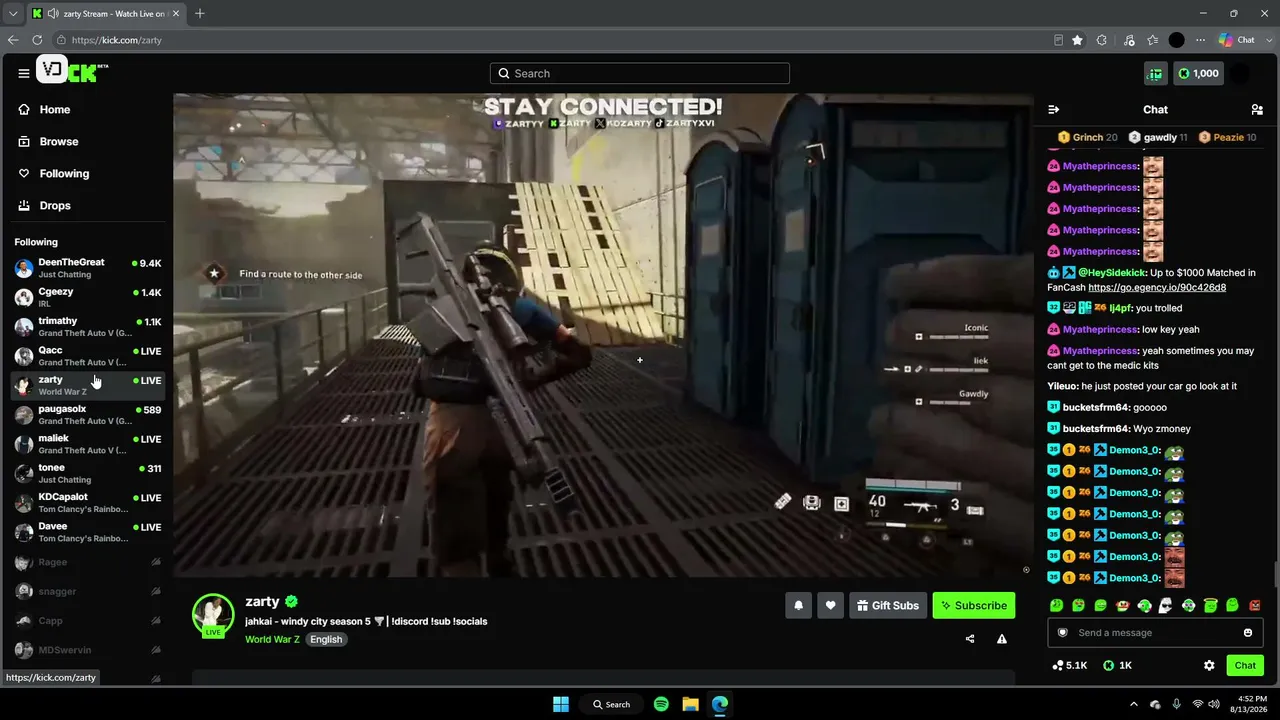1280x720 pixels.
Task: Share the stream via share icon
Action: 970,639
